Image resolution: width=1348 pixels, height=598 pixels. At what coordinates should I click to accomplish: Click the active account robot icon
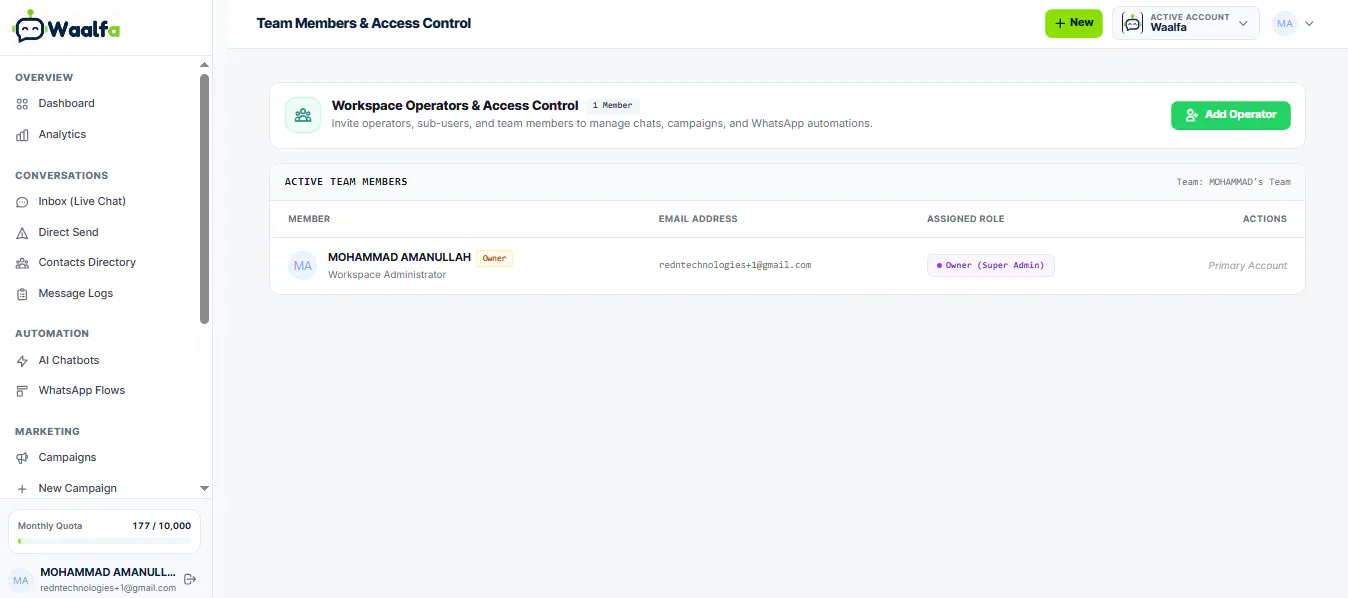pos(1132,23)
